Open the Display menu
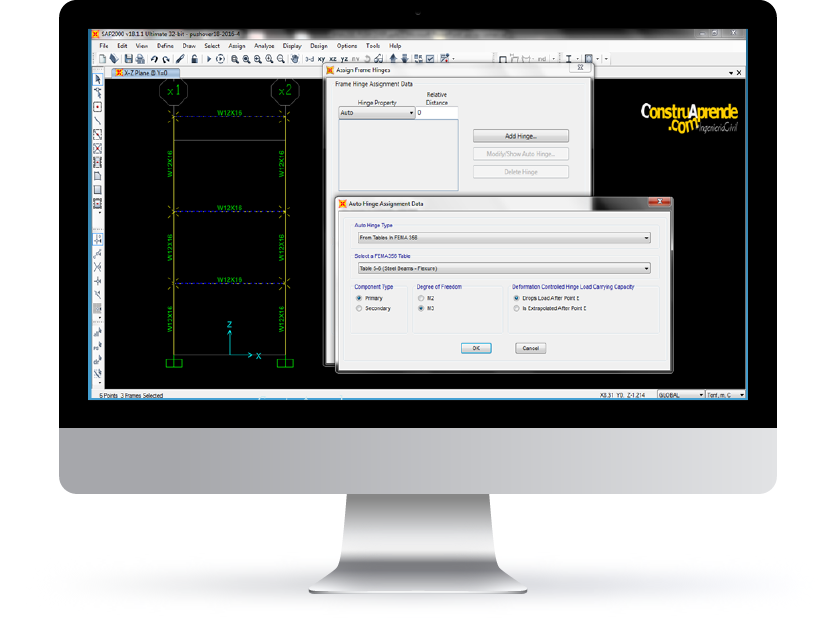The height and width of the screenshot is (640, 836). (292, 46)
